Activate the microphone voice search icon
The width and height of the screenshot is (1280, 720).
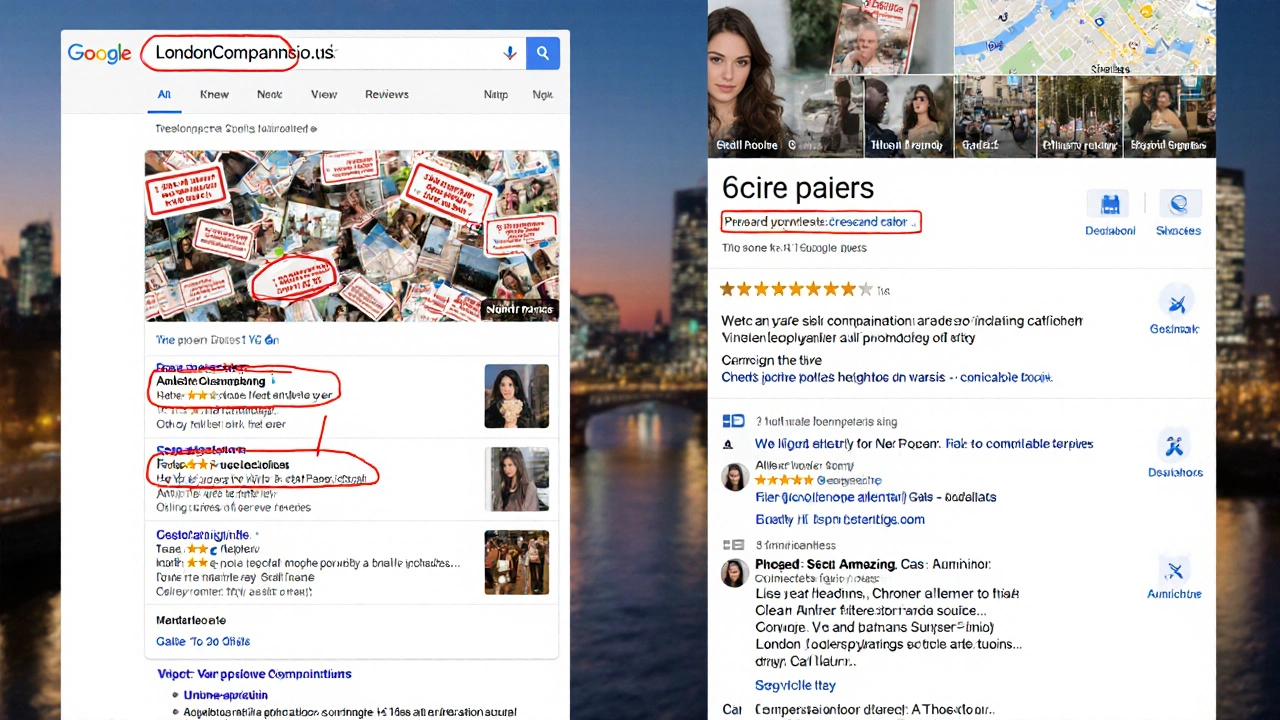[509, 53]
